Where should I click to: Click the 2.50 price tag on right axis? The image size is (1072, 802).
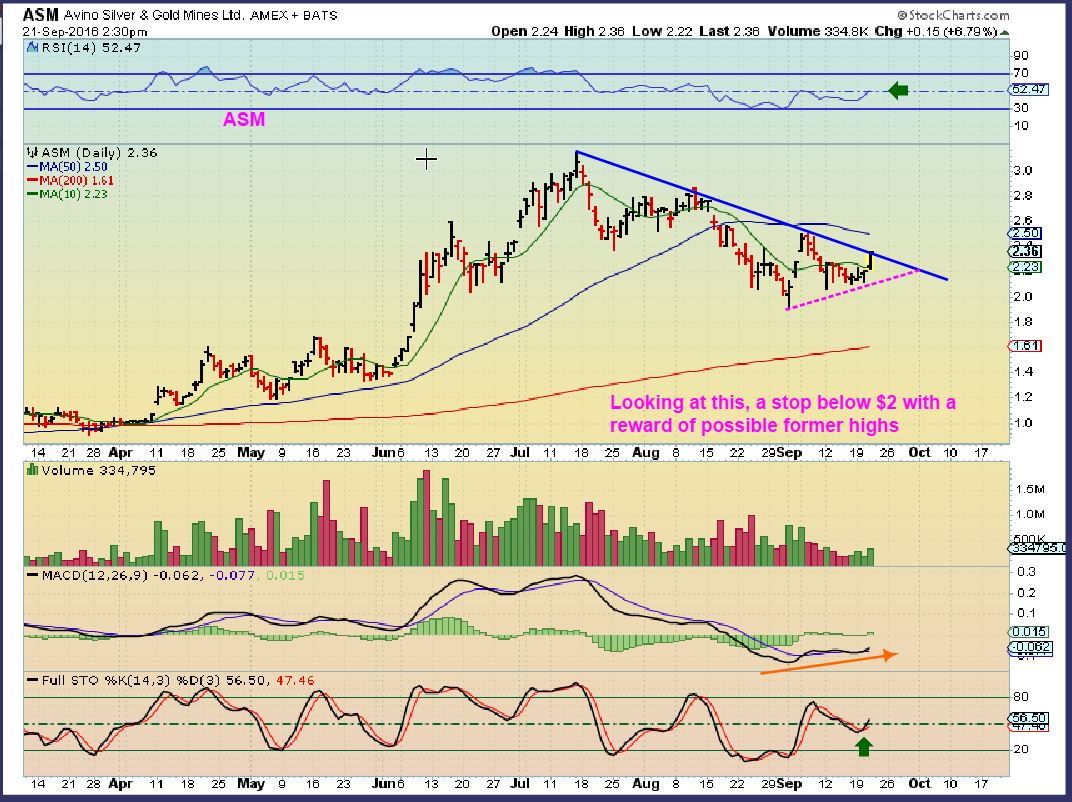pyautogui.click(x=1025, y=233)
